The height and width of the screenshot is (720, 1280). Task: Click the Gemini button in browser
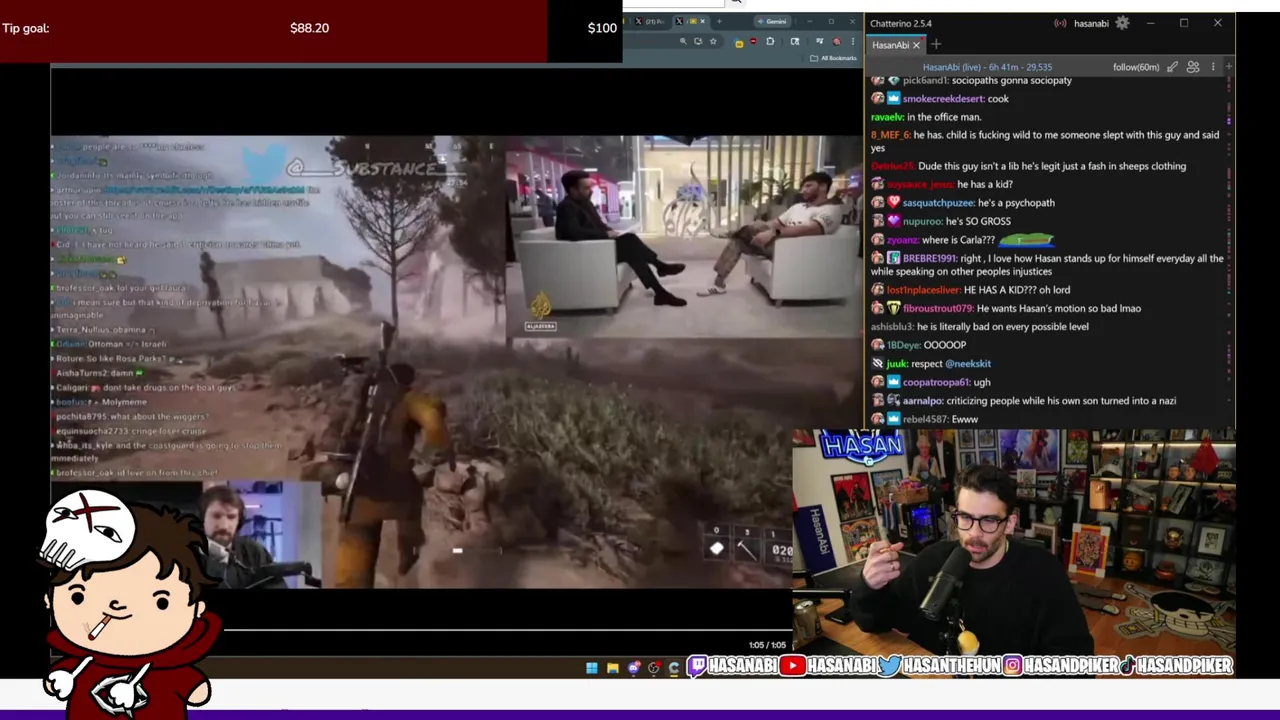pyautogui.click(x=773, y=21)
